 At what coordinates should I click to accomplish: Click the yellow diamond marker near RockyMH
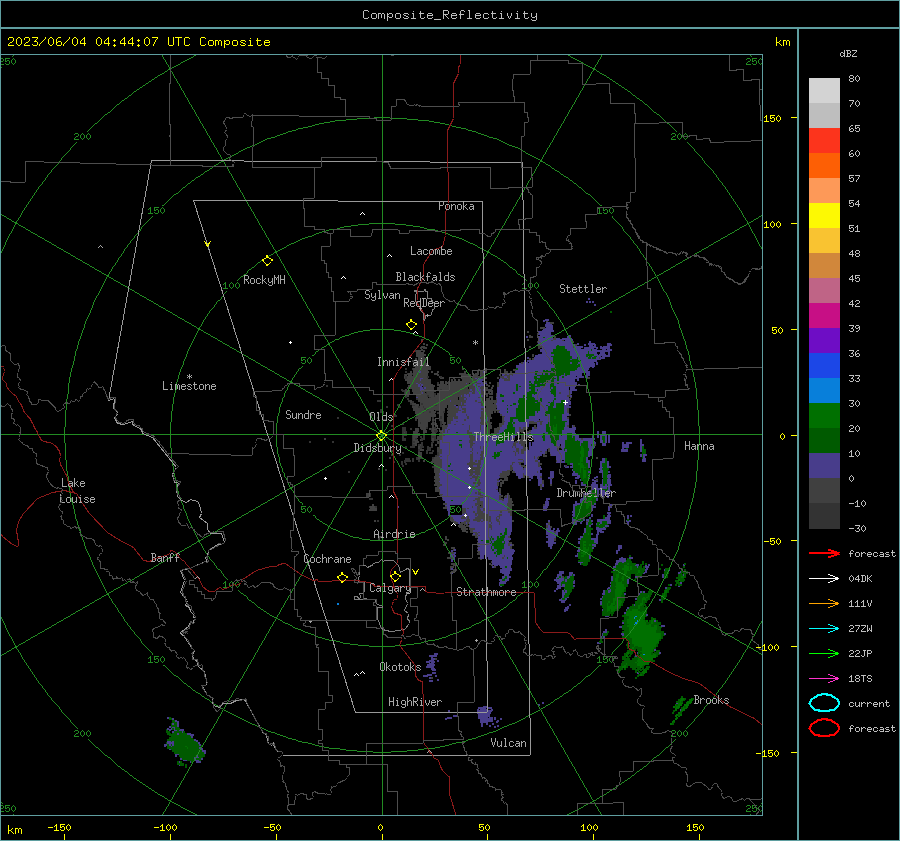[x=267, y=261]
